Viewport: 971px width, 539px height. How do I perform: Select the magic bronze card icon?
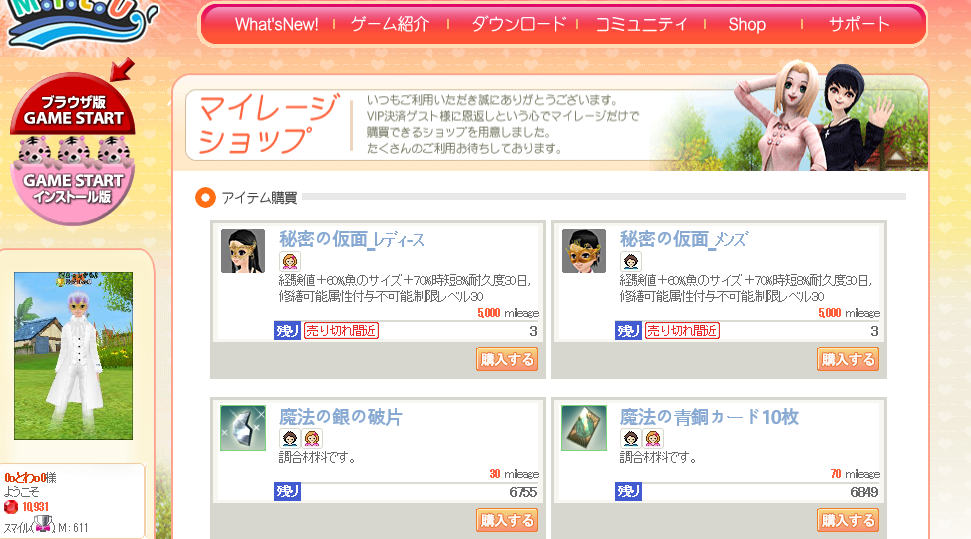click(583, 427)
